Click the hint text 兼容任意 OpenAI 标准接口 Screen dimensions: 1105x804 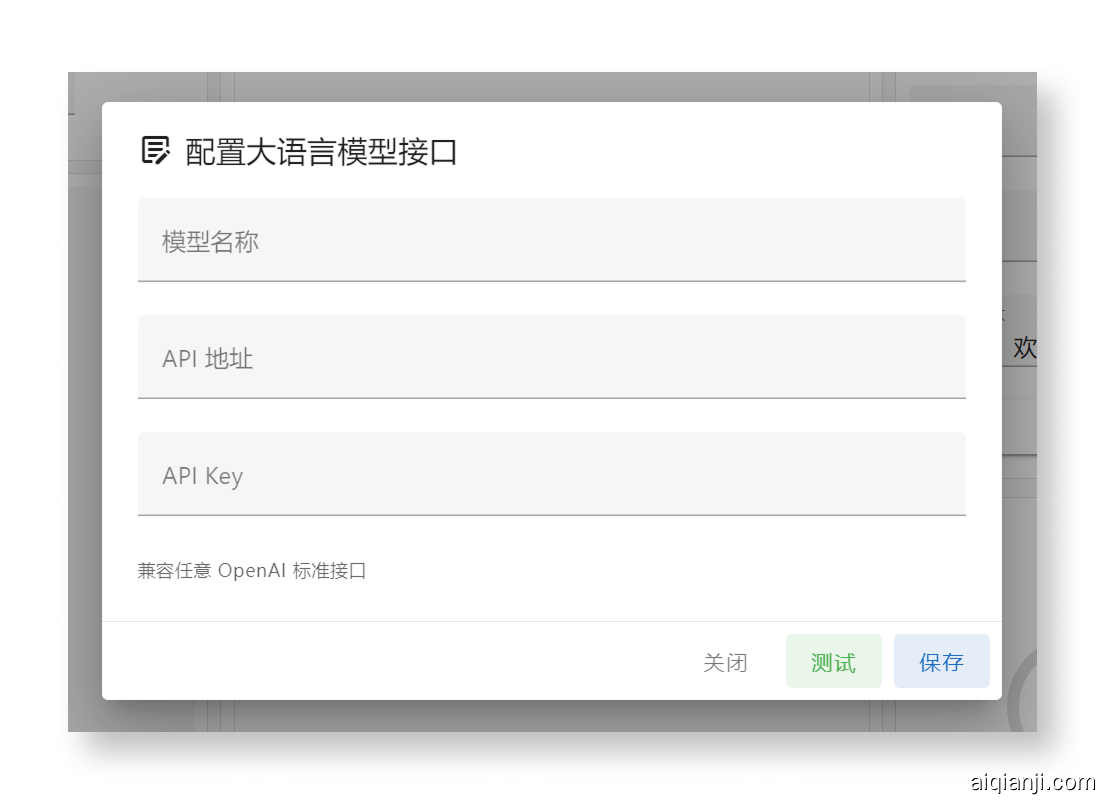point(252,570)
